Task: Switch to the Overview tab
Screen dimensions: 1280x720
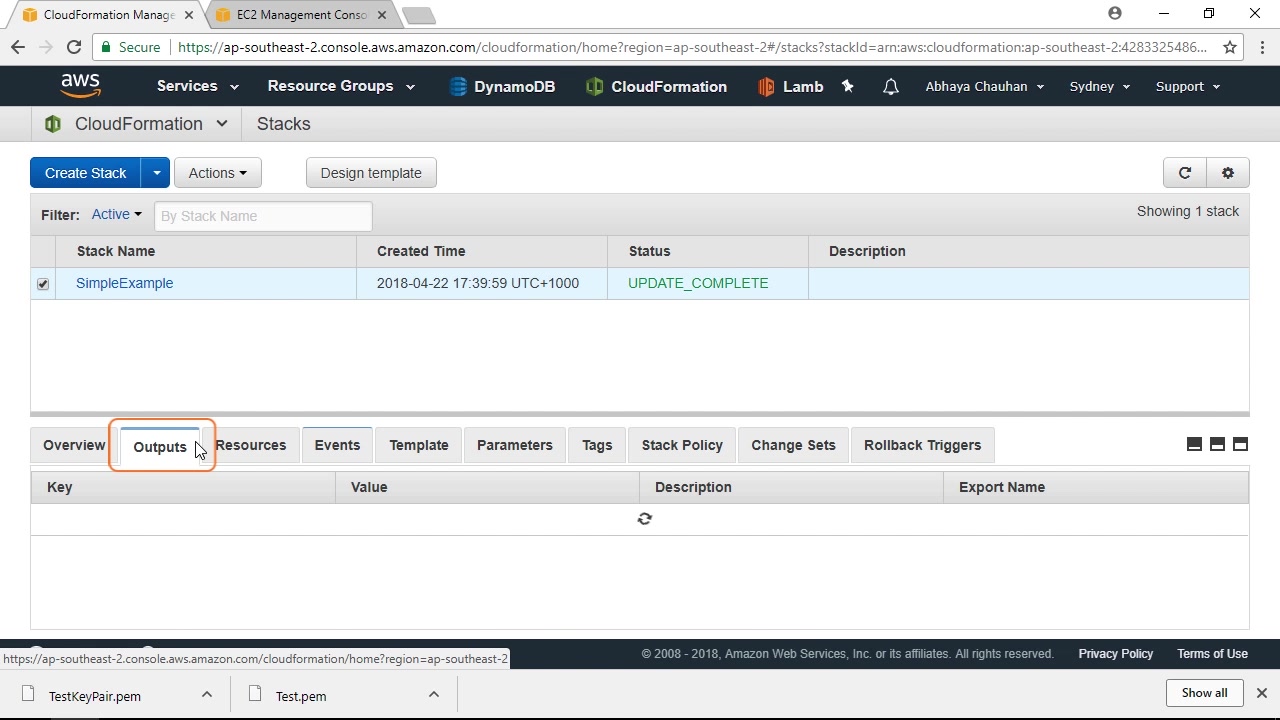Action: click(74, 445)
